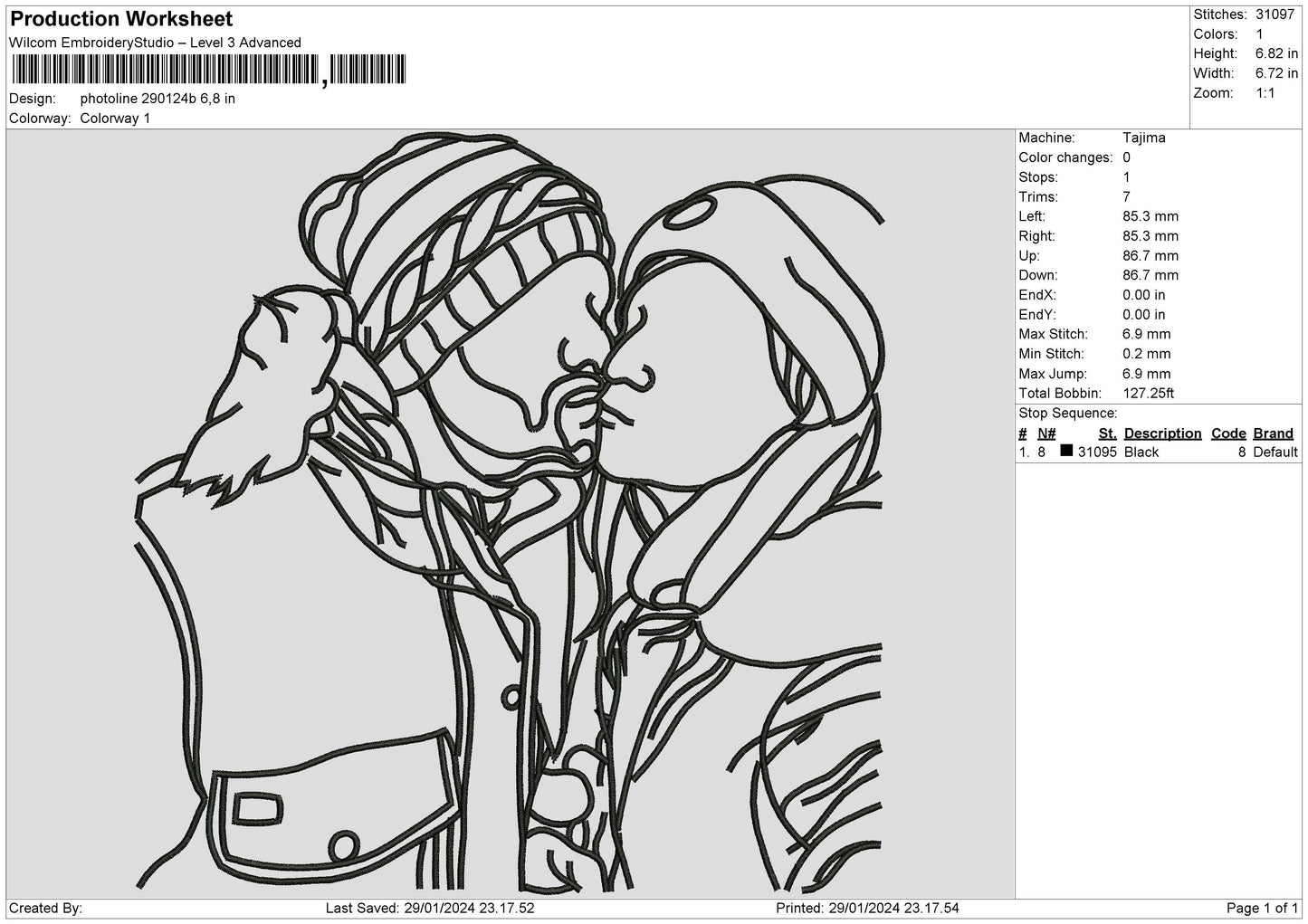Click the Height value 6.82 in
The width and height of the screenshot is (1308, 924).
pos(1276,54)
